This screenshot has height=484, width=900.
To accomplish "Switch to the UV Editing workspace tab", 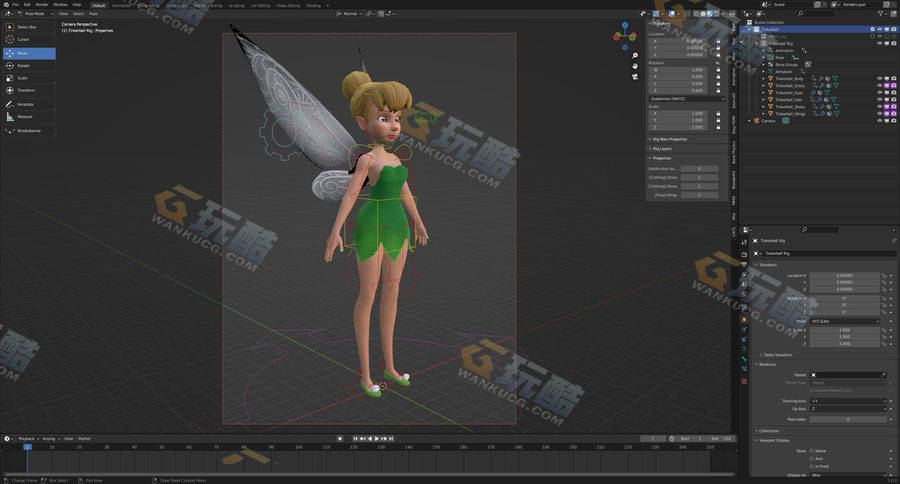I will pyautogui.click(x=260, y=5).
